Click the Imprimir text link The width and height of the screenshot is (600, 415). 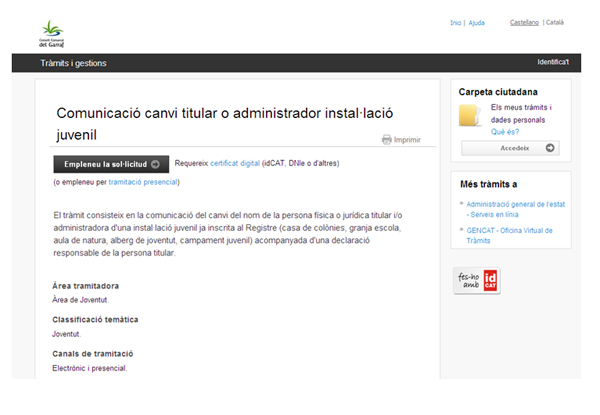click(407, 140)
